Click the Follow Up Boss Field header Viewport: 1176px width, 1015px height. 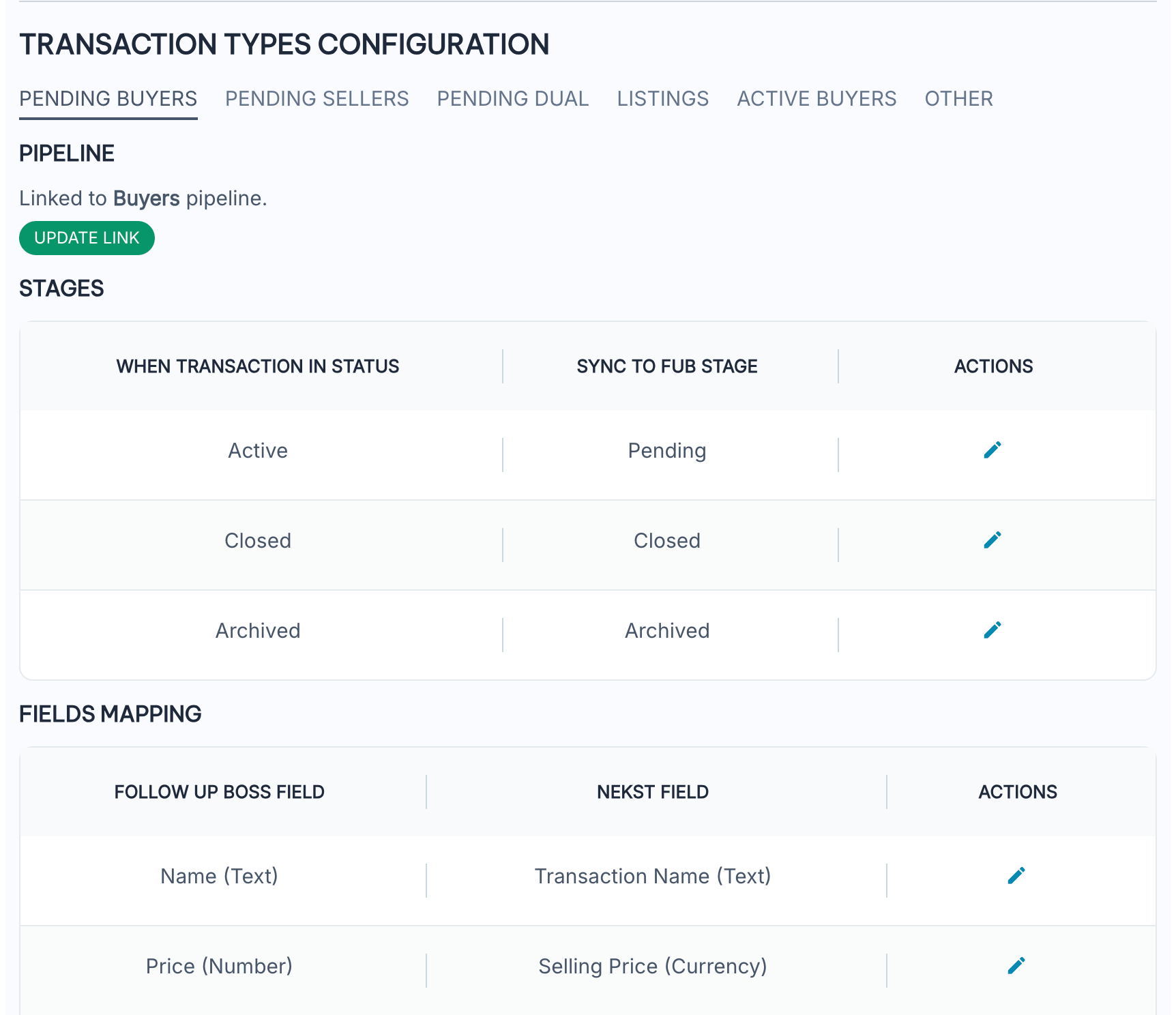(219, 792)
